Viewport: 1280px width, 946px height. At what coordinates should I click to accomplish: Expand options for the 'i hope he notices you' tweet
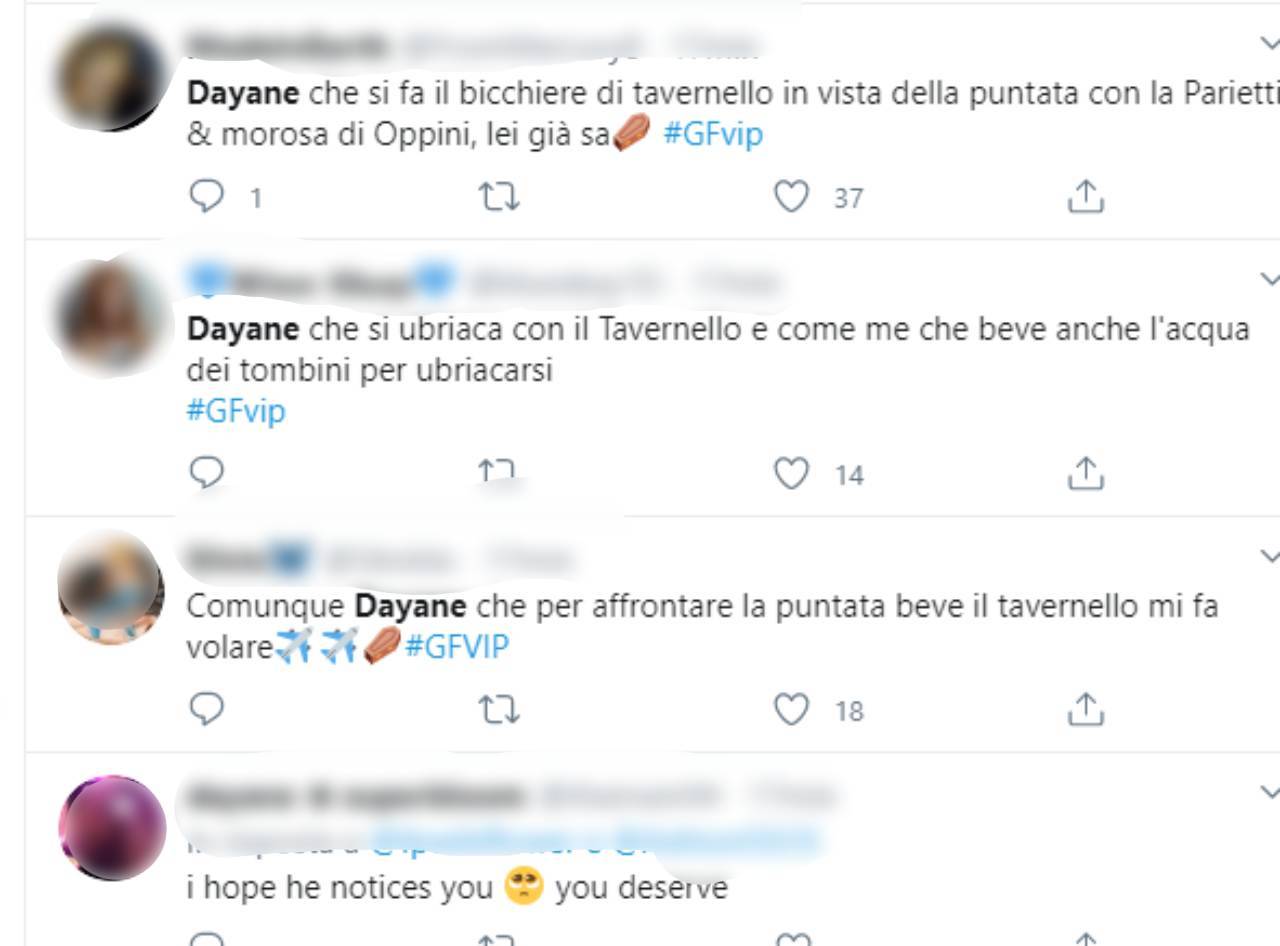tap(1269, 792)
